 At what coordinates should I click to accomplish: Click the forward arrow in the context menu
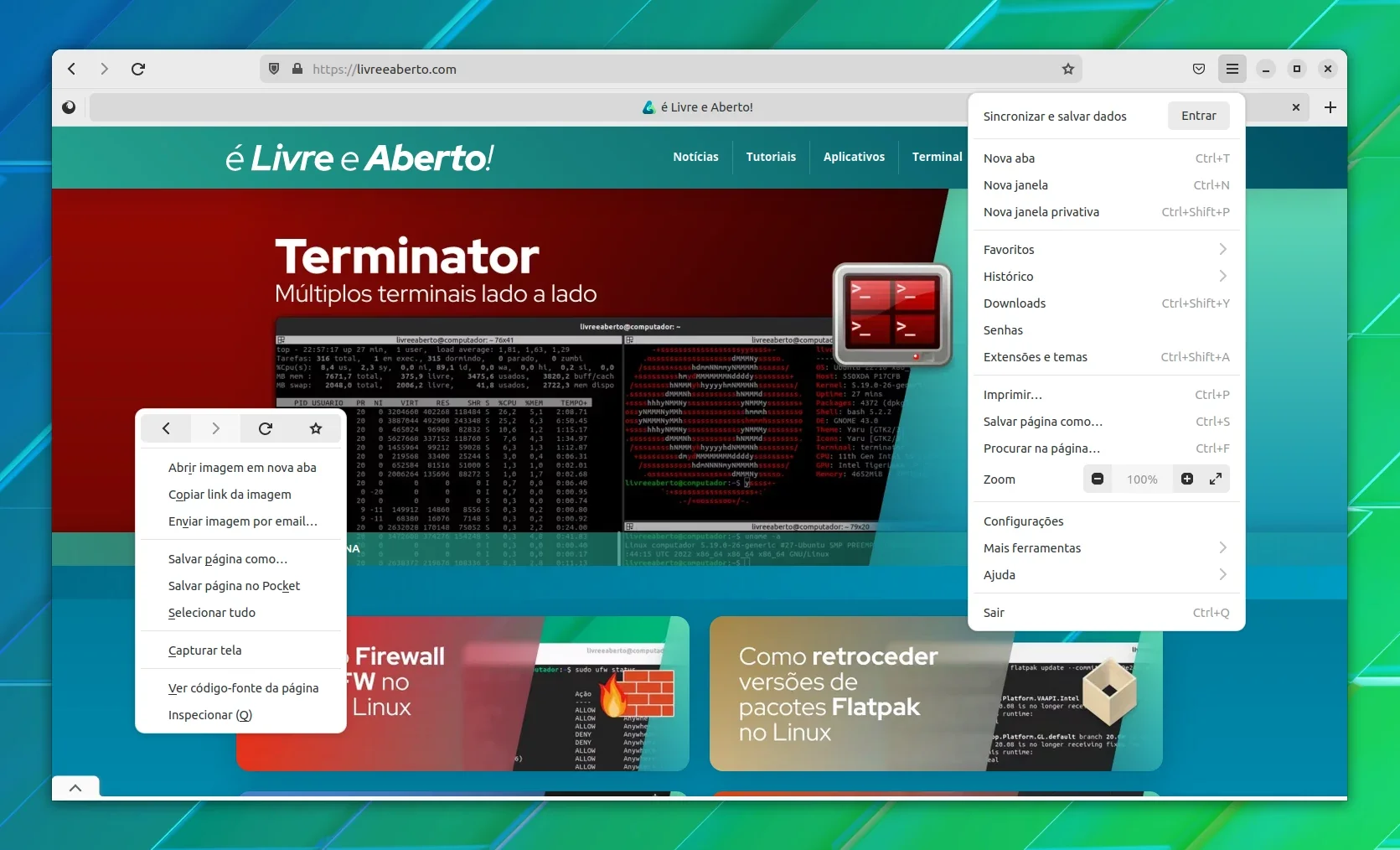pyautogui.click(x=215, y=428)
